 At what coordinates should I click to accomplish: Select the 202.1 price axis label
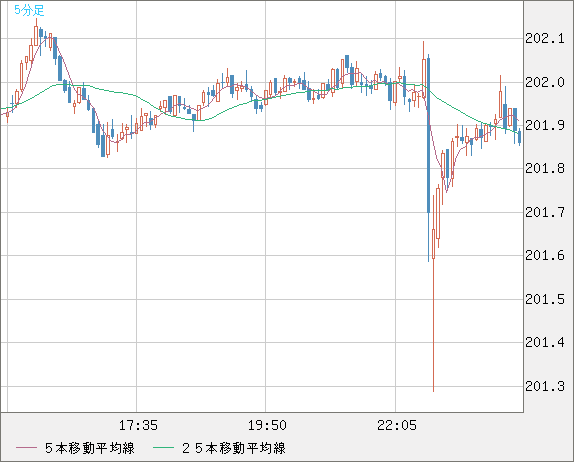[x=545, y=38]
